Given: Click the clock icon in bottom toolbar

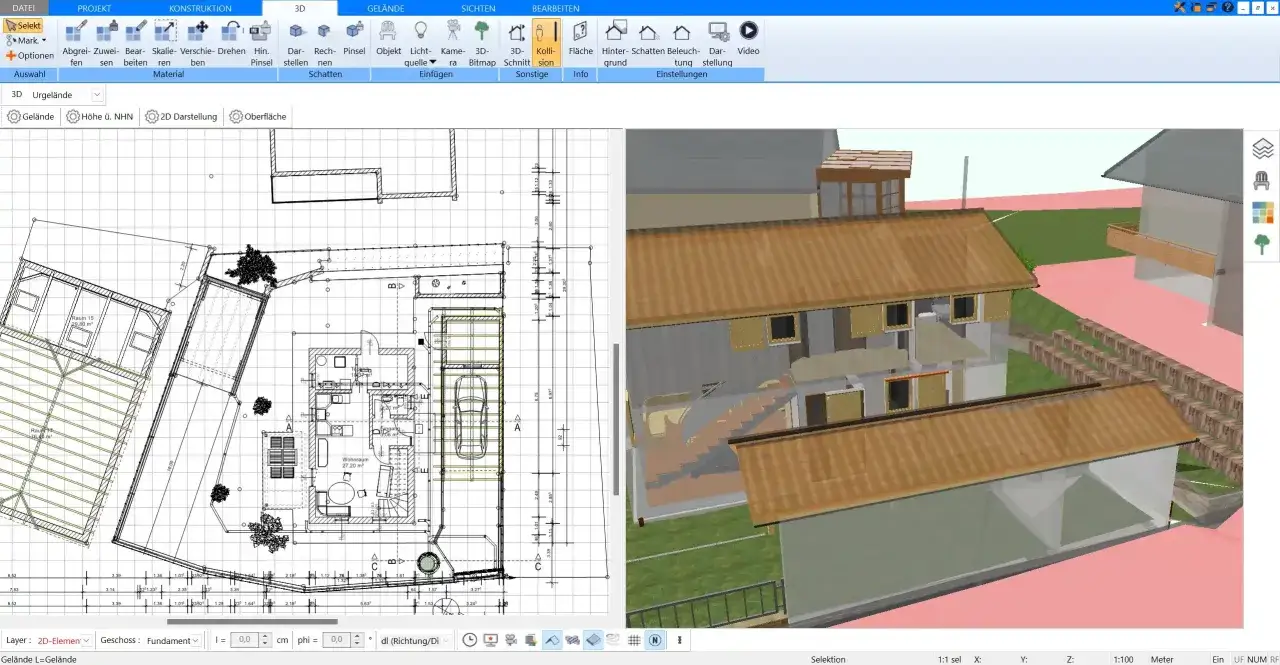Looking at the screenshot, I should tap(470, 640).
